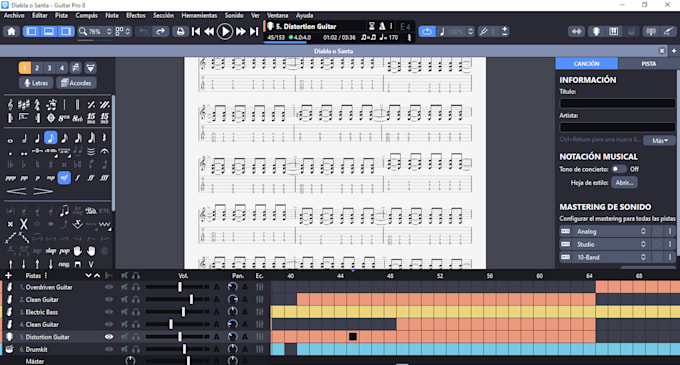The height and width of the screenshot is (365, 680).
Task: Hide the Distortion Guitar track with eye
Action: (x=109, y=336)
